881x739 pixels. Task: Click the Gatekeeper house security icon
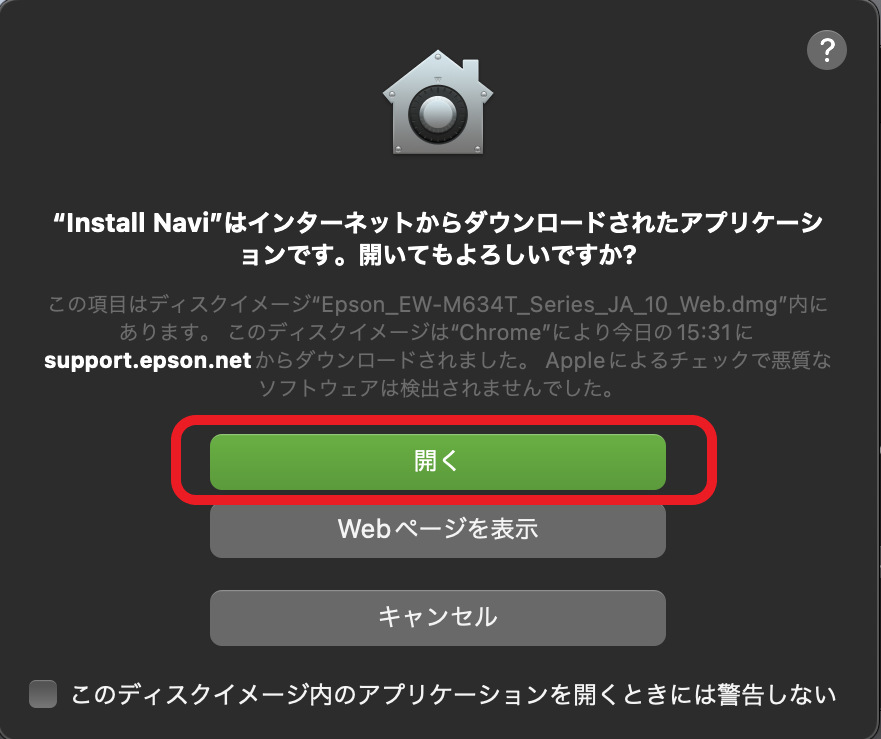438,102
